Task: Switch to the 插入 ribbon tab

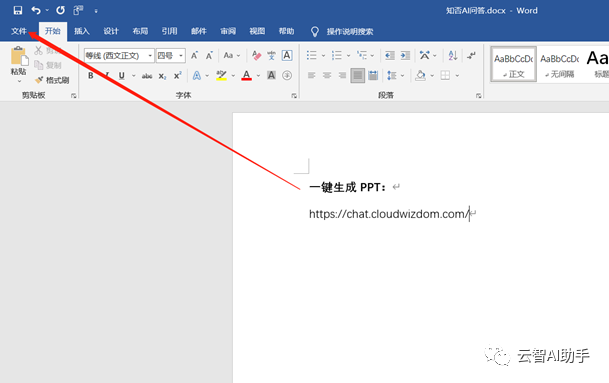Action: (x=82, y=31)
